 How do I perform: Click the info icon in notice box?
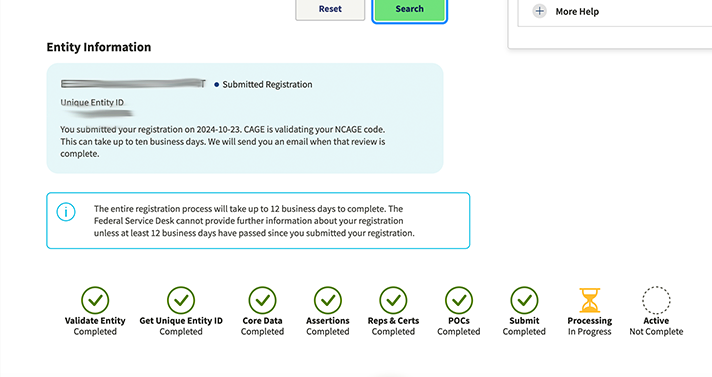coord(66,212)
